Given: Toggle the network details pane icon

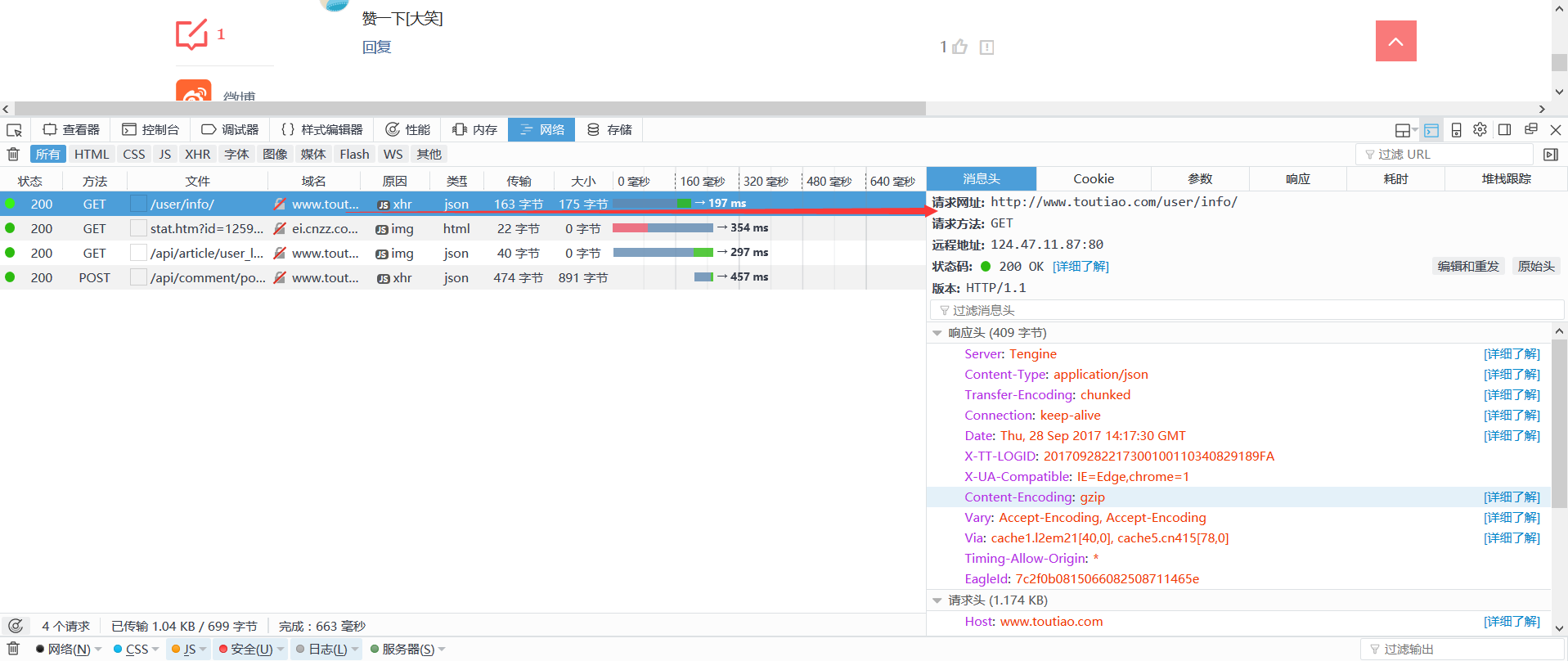Looking at the screenshot, I should [1551, 155].
